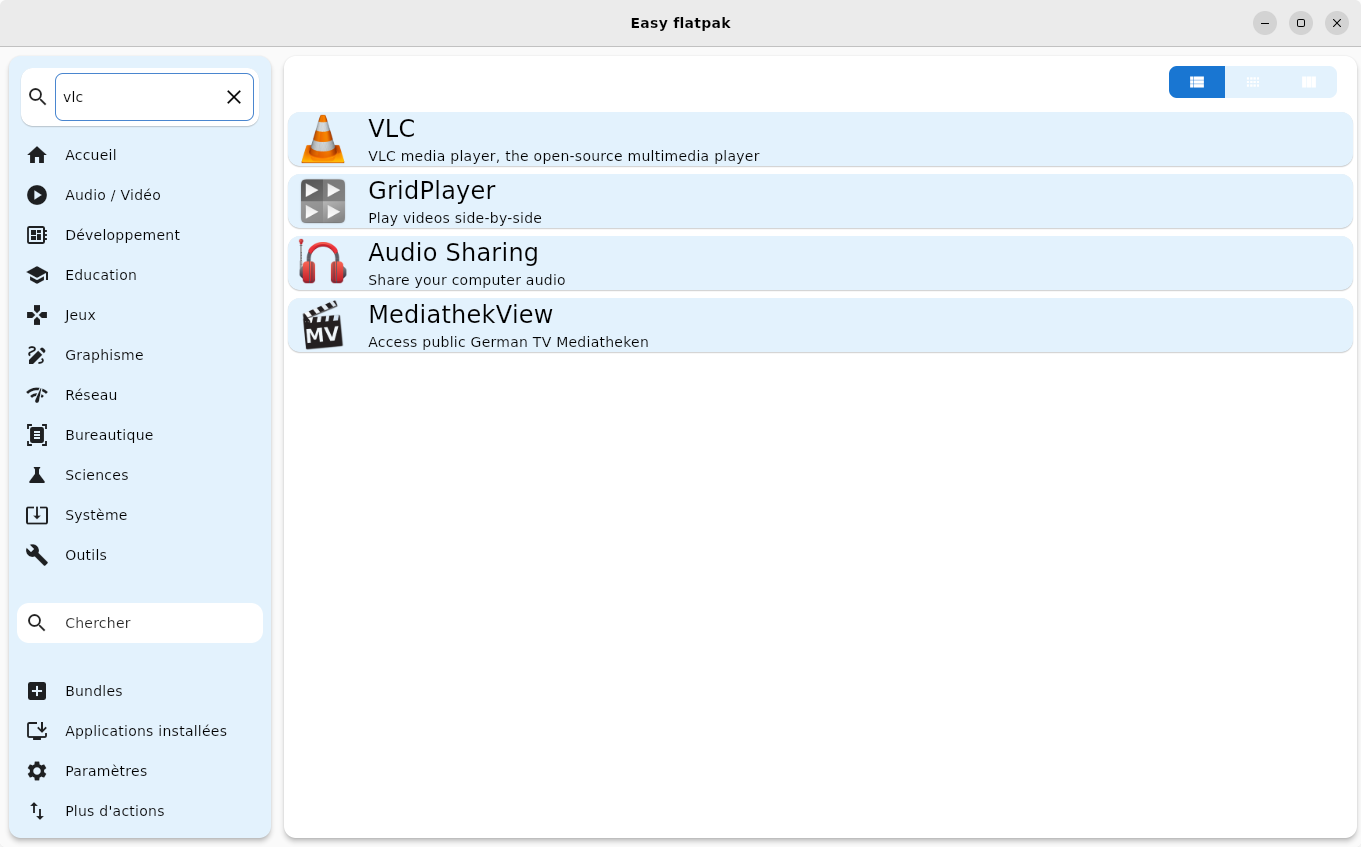The image size is (1361, 847).
Task: Open the VLC result title
Action: tap(392, 129)
